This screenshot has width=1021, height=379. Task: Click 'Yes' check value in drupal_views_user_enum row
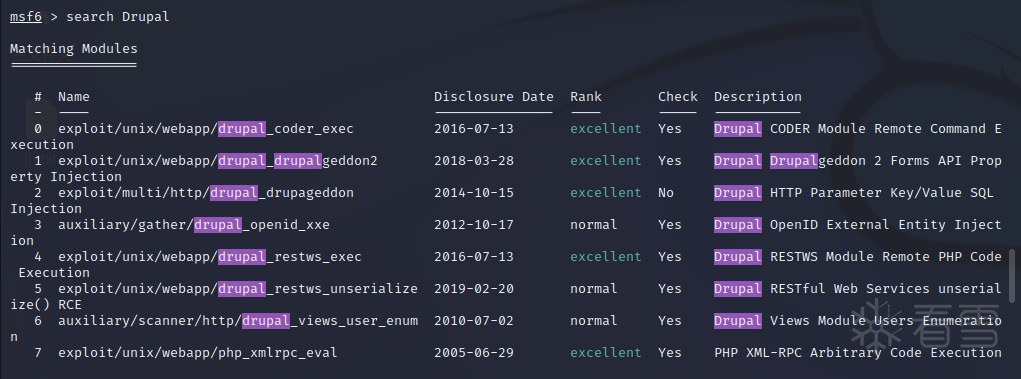670,320
